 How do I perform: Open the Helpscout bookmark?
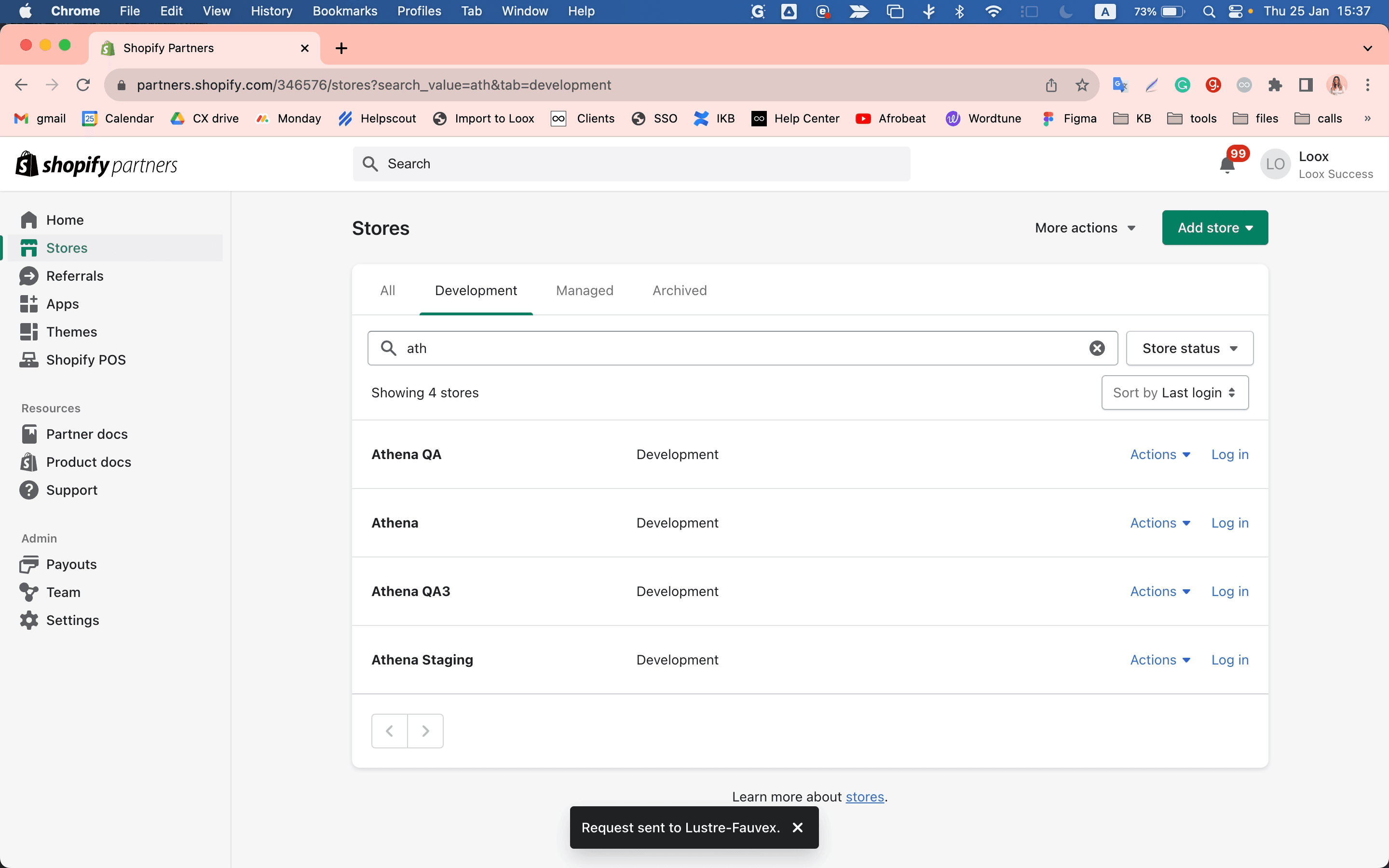[378, 118]
